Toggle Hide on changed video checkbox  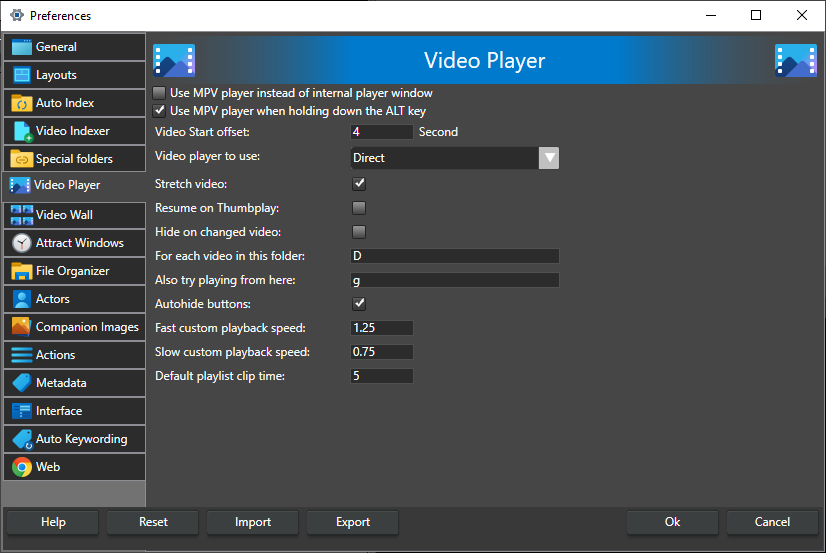[359, 232]
